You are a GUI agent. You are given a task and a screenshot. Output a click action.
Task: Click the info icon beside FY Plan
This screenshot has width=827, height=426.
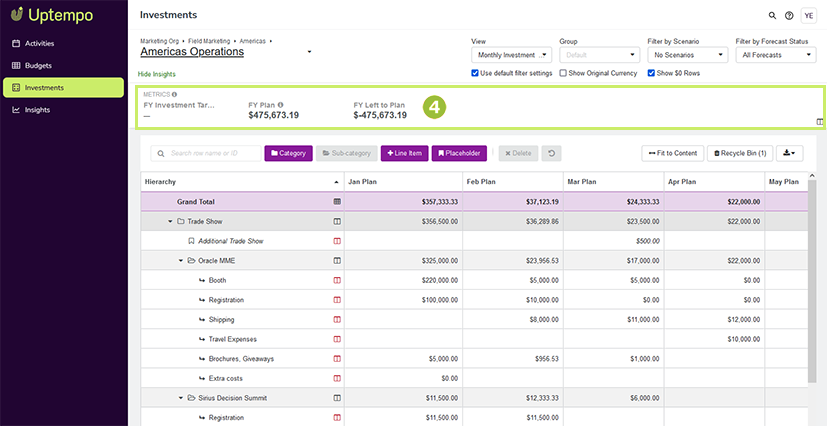tap(281, 104)
